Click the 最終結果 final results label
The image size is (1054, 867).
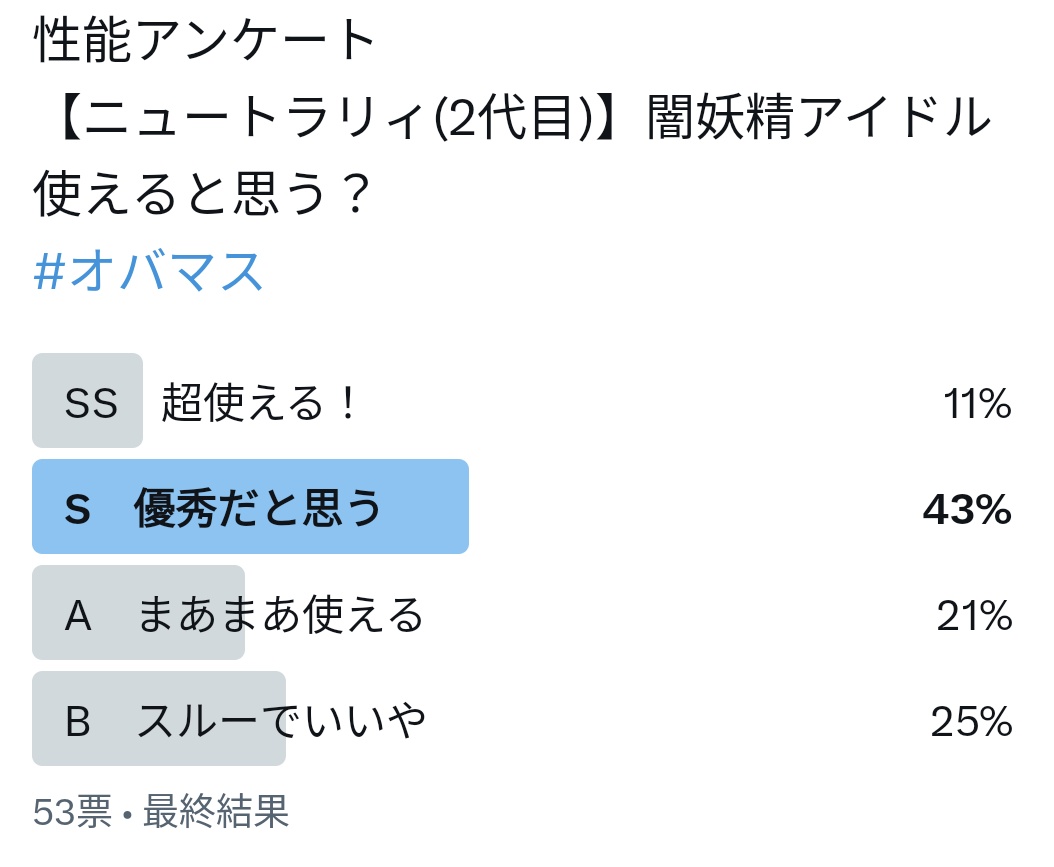coord(216,811)
